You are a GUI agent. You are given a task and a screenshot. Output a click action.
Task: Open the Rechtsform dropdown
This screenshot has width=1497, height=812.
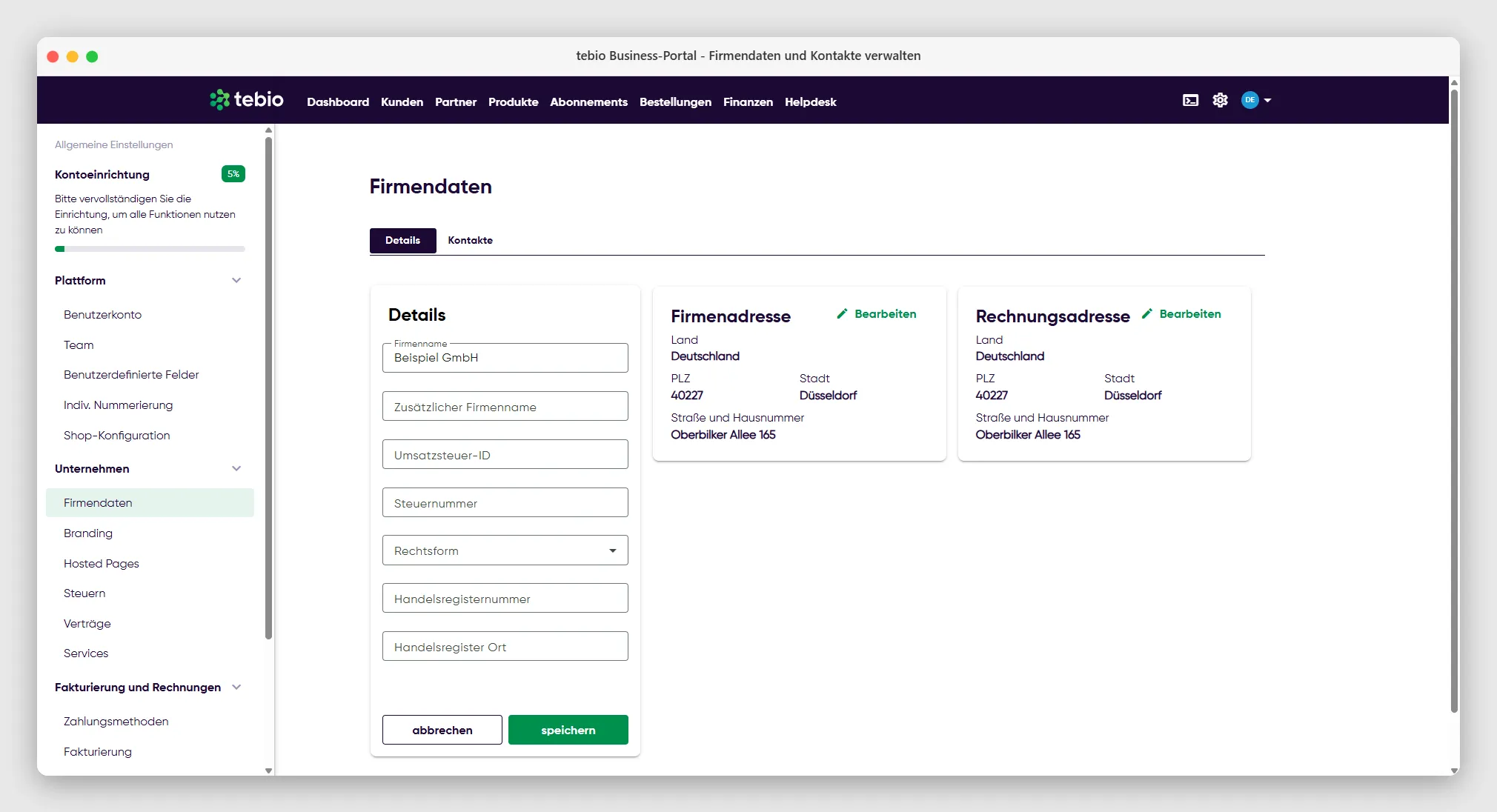[x=505, y=550]
